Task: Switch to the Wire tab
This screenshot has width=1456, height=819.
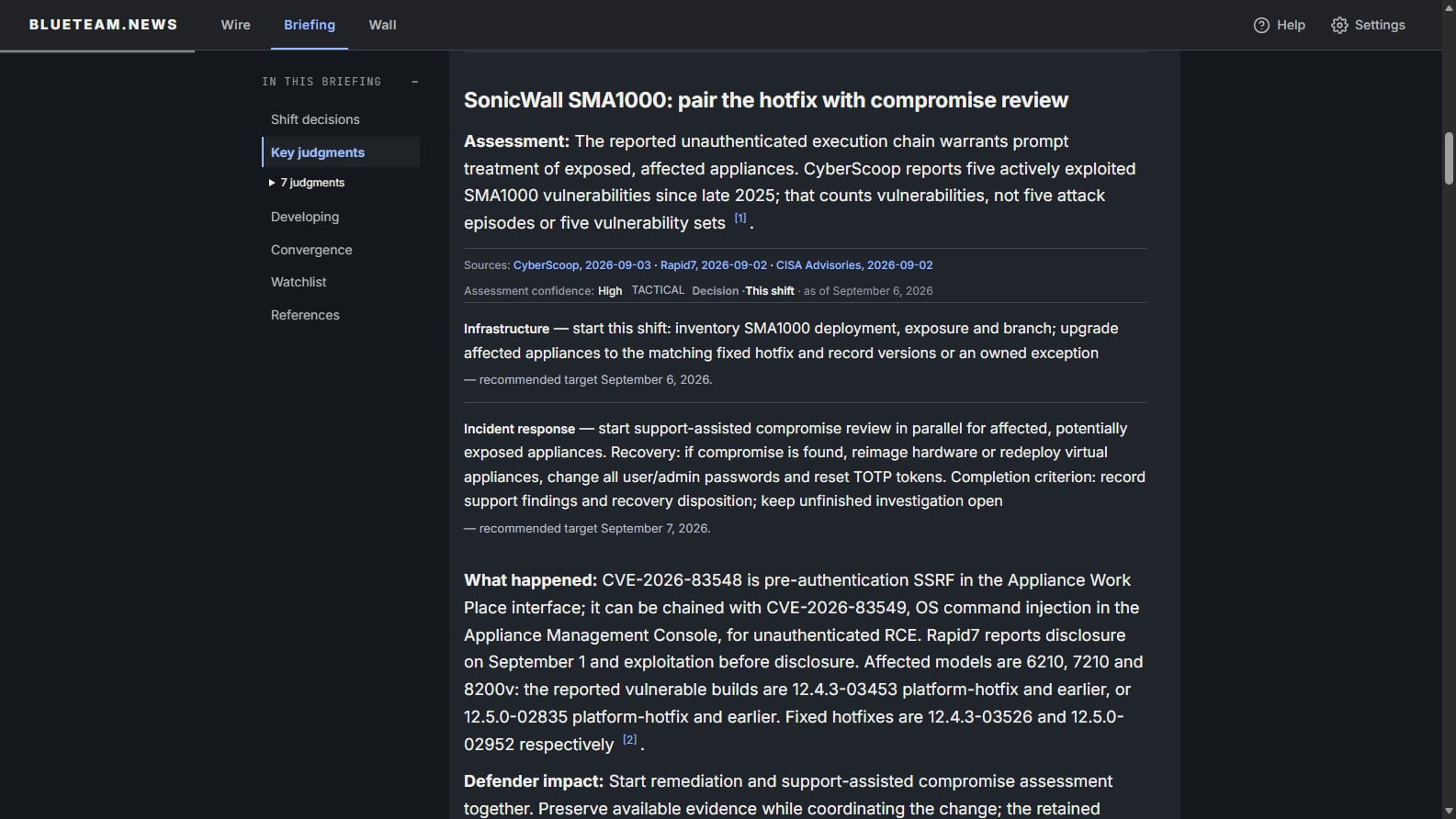Action: click(x=235, y=25)
